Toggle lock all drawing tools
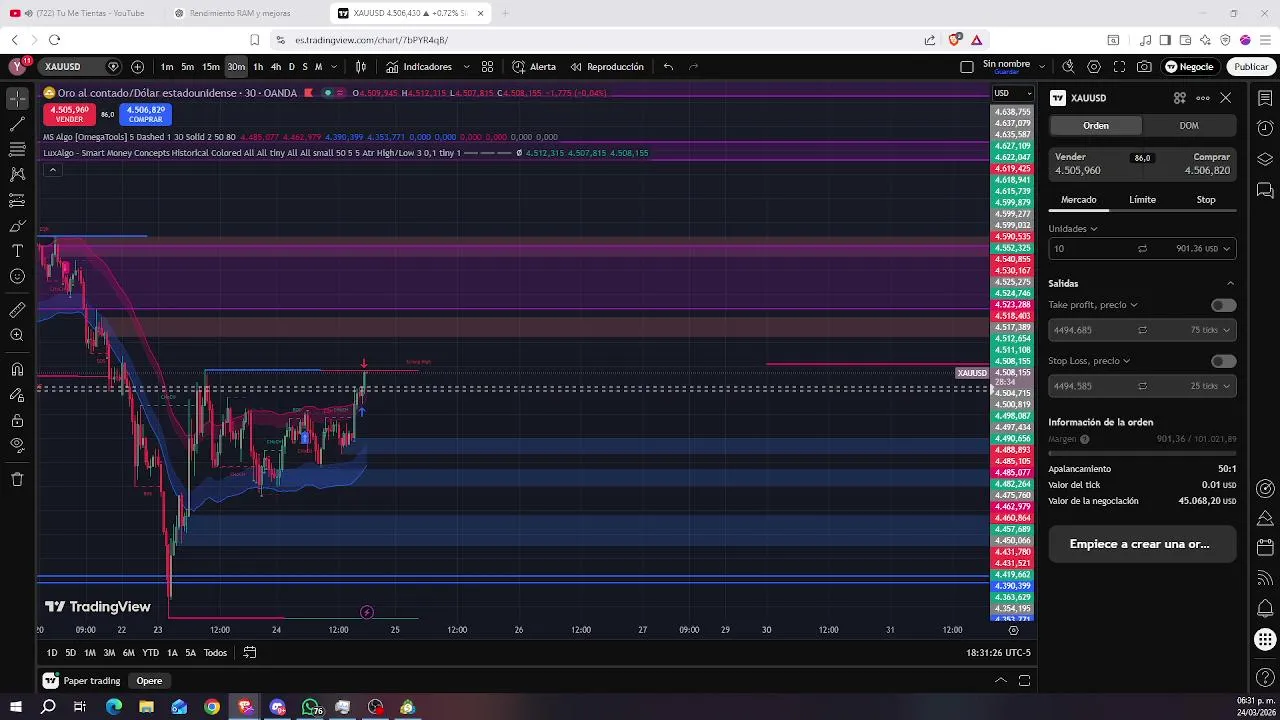 click(17, 420)
